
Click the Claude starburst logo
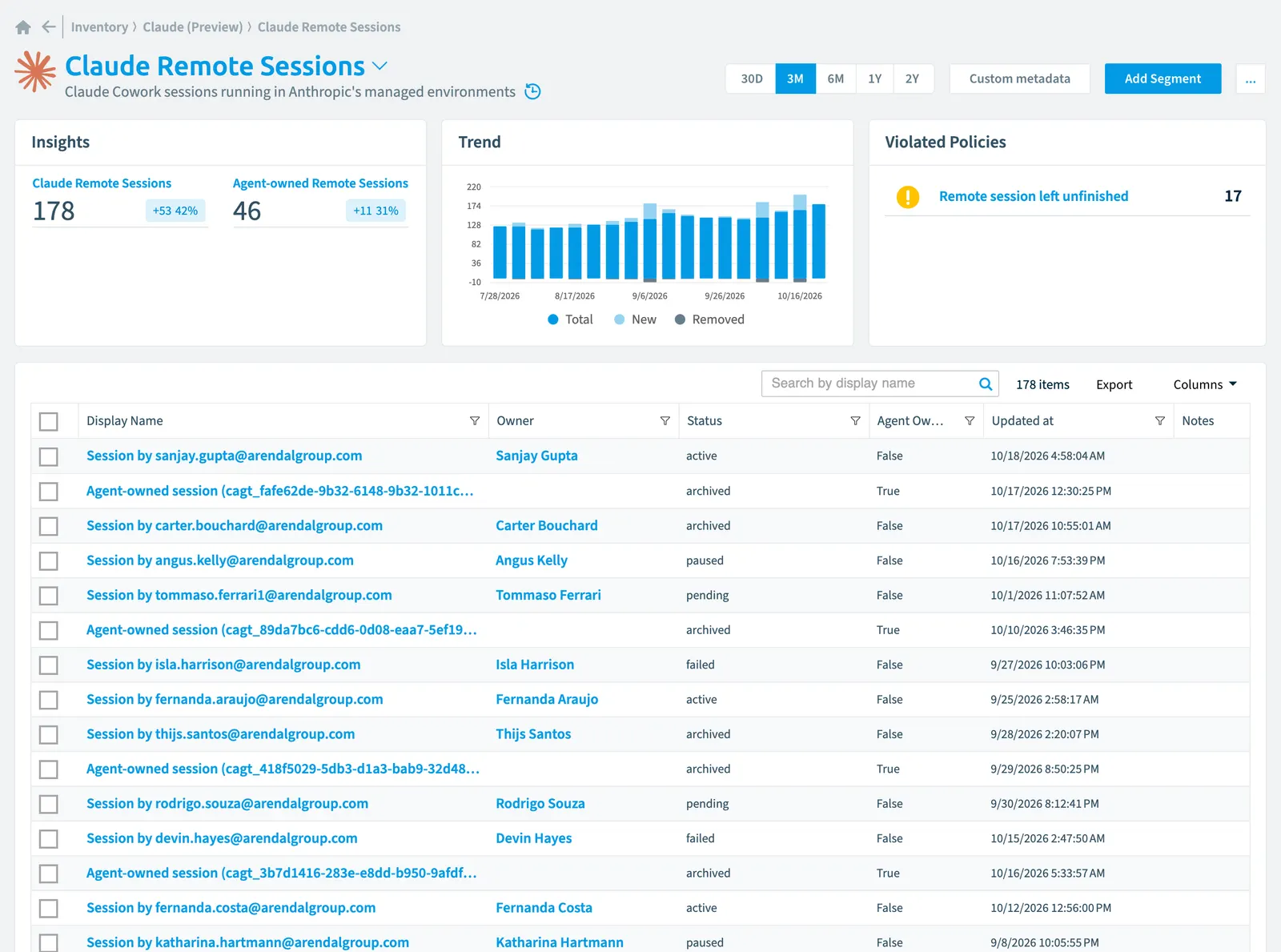click(35, 72)
